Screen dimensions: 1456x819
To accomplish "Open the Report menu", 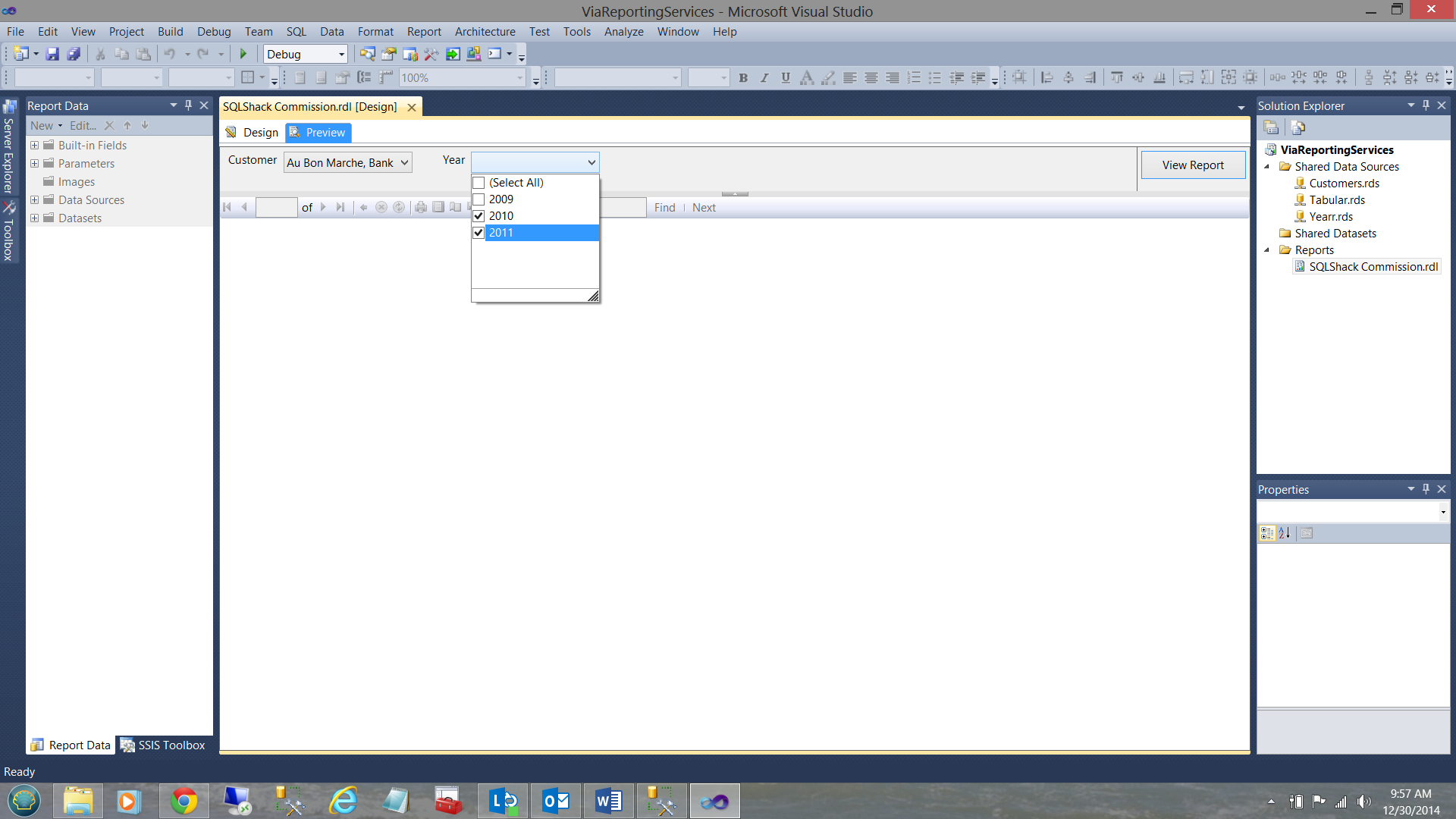I will (423, 32).
